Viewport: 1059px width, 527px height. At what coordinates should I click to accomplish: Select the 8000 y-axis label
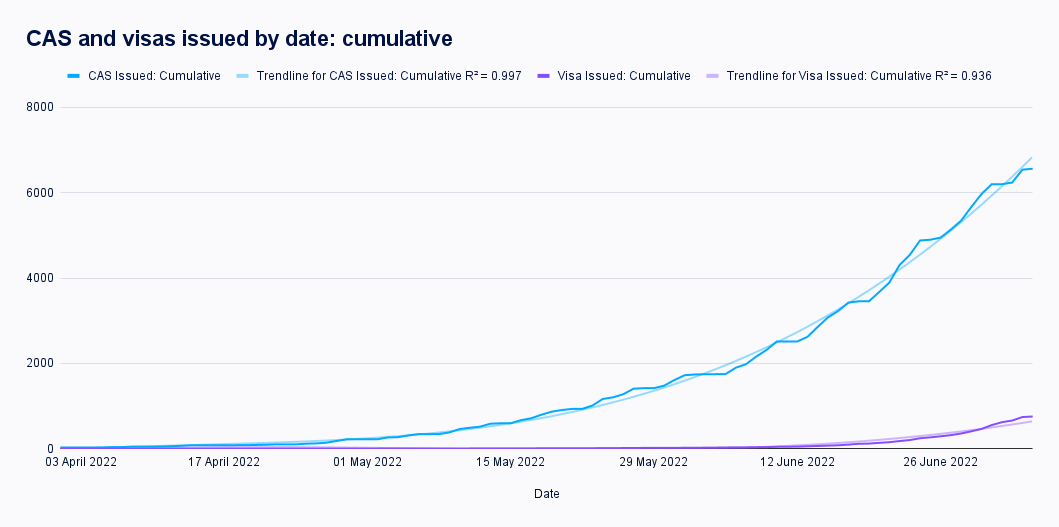39,107
